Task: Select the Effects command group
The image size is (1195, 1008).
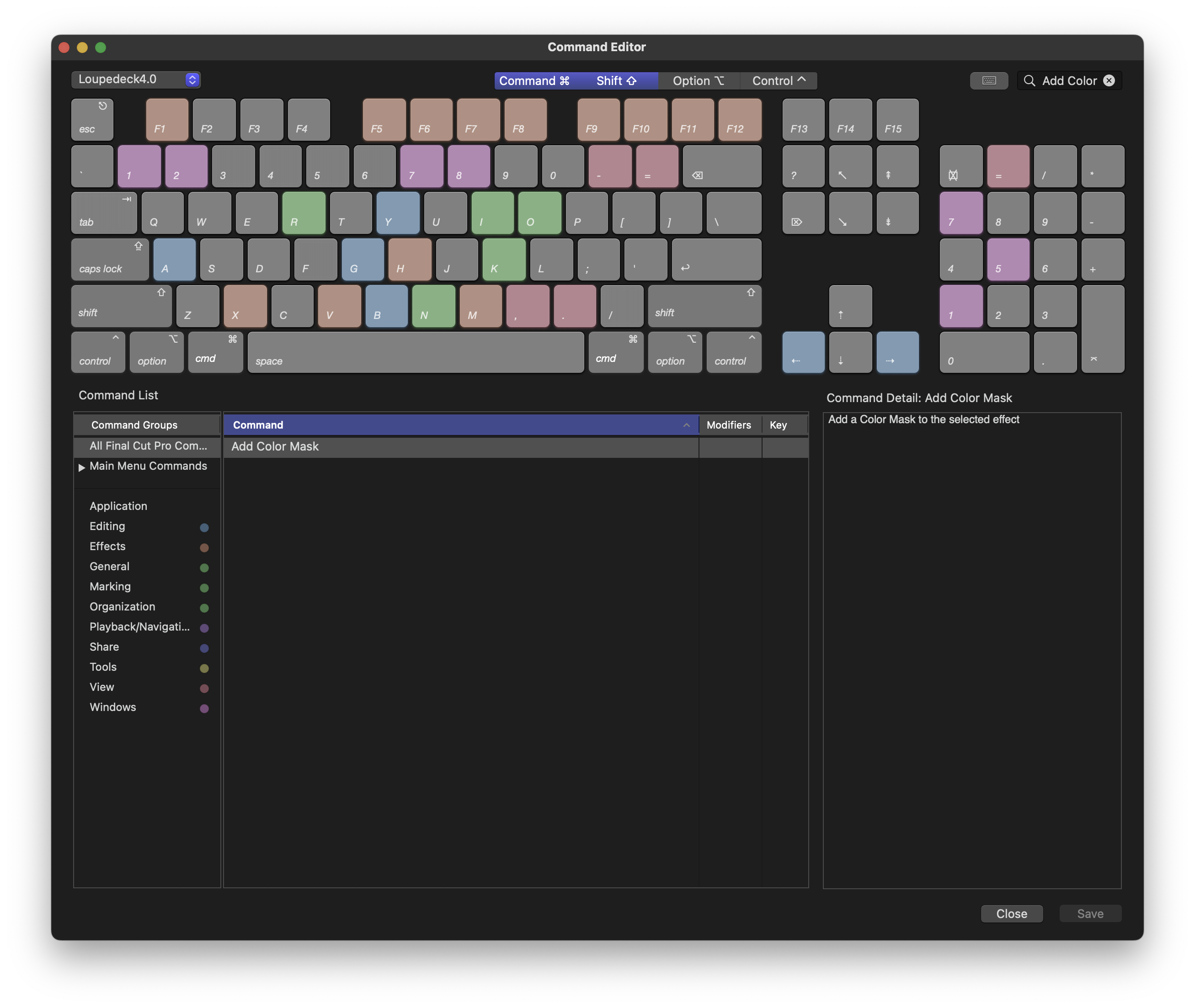Action: [107, 546]
